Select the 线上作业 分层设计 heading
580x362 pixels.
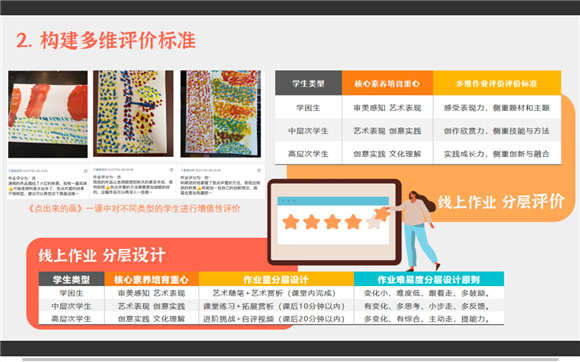click(x=102, y=256)
